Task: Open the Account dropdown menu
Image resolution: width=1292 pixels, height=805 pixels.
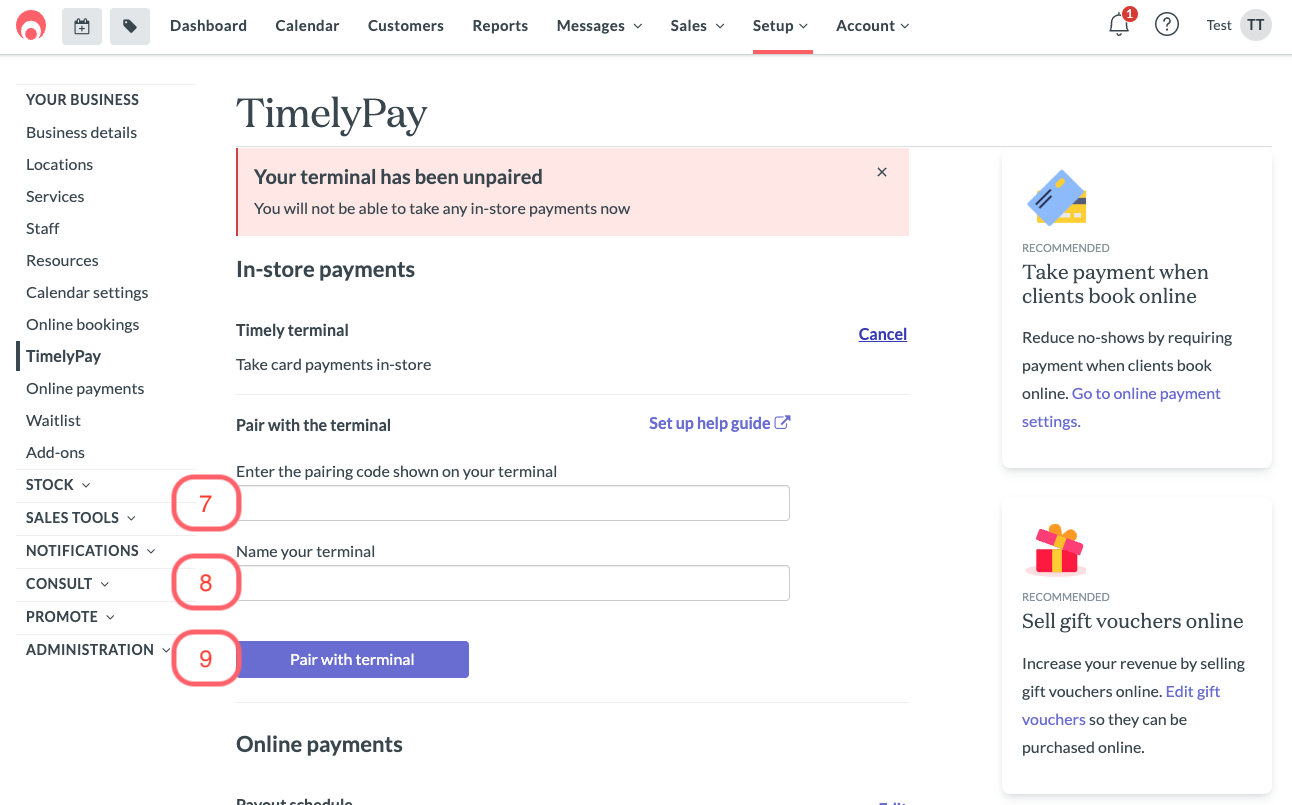Action: pyautogui.click(x=873, y=26)
